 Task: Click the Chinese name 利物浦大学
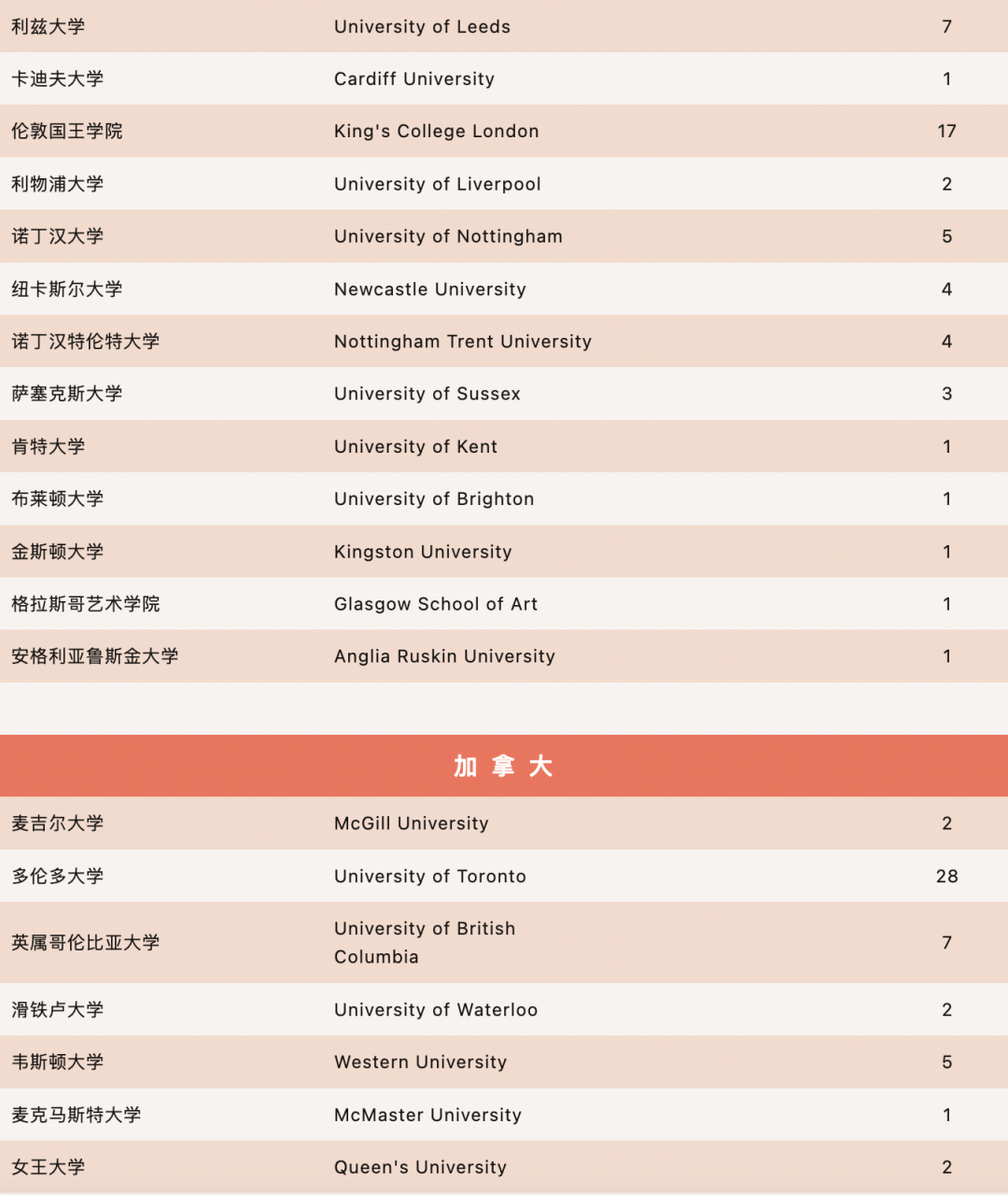(x=57, y=184)
